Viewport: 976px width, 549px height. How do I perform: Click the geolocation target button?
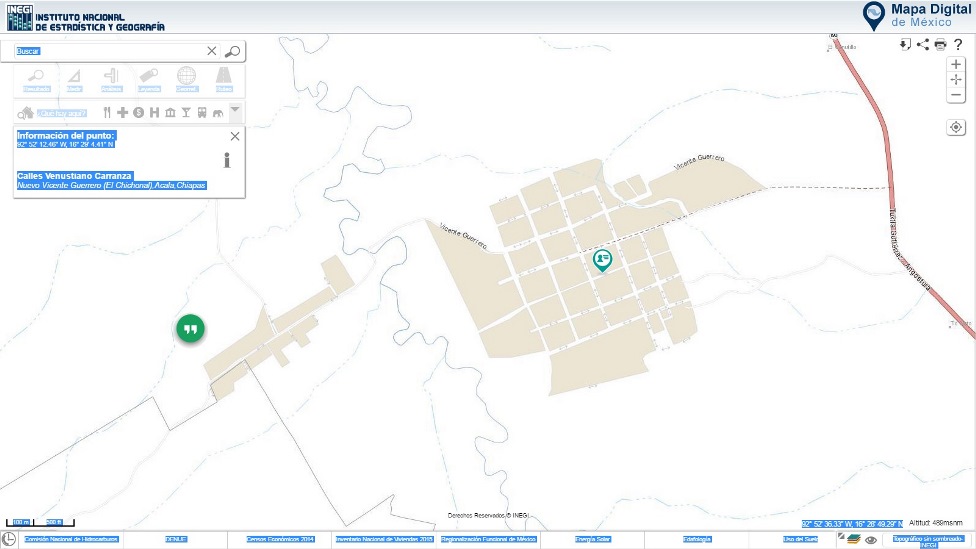click(956, 127)
